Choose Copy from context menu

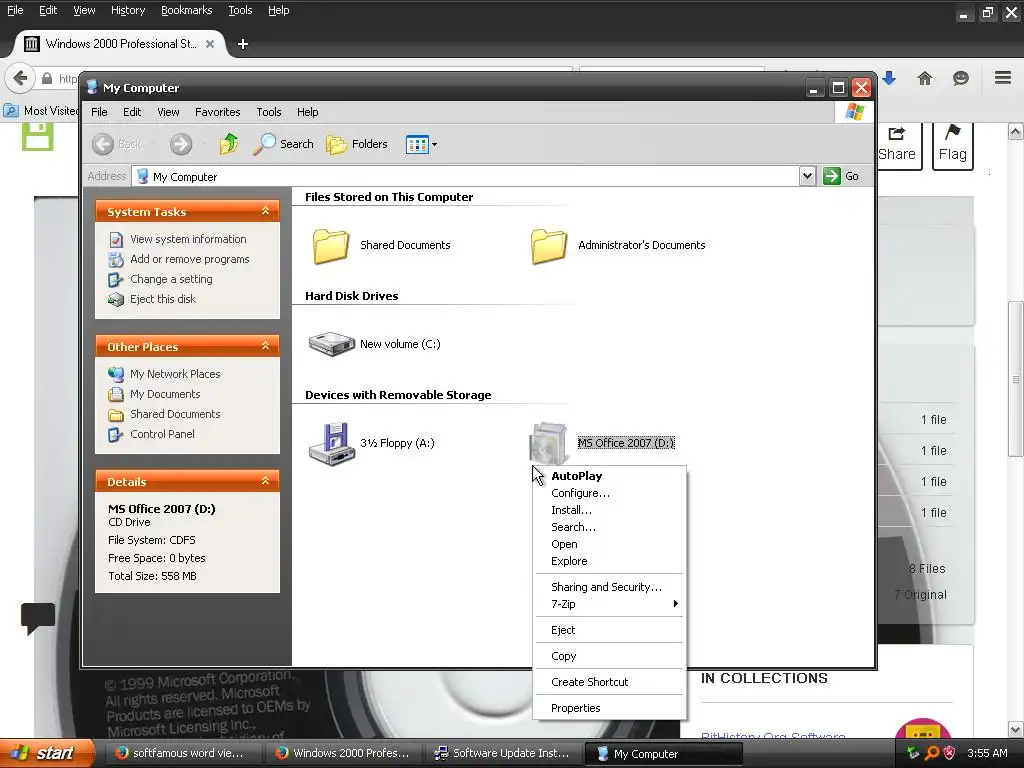(x=609, y=656)
